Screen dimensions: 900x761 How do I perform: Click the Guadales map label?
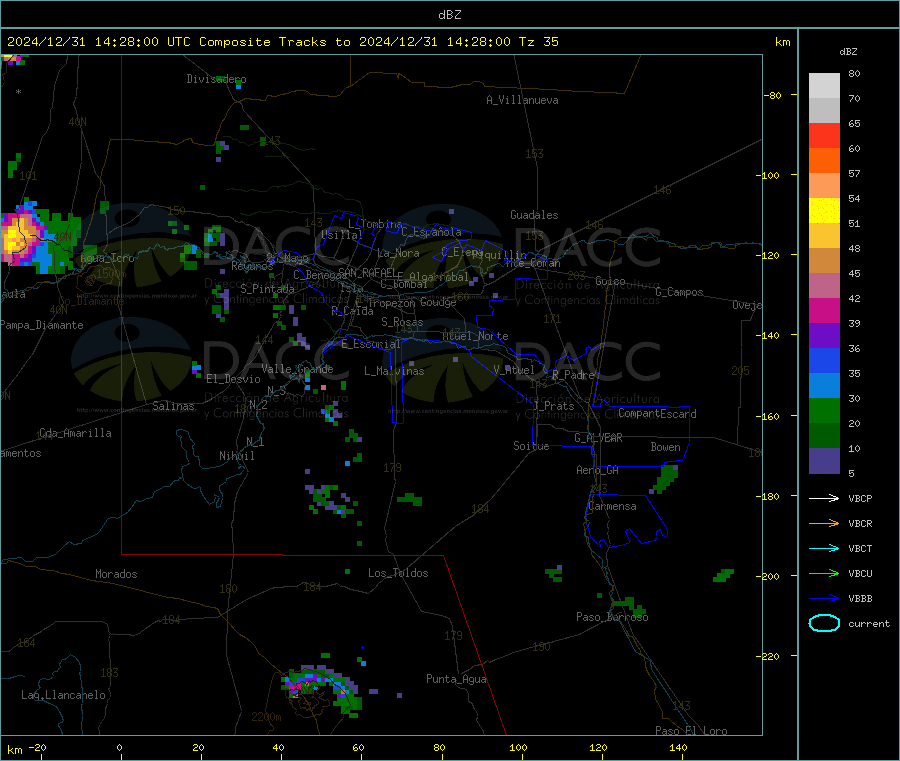tap(534, 215)
